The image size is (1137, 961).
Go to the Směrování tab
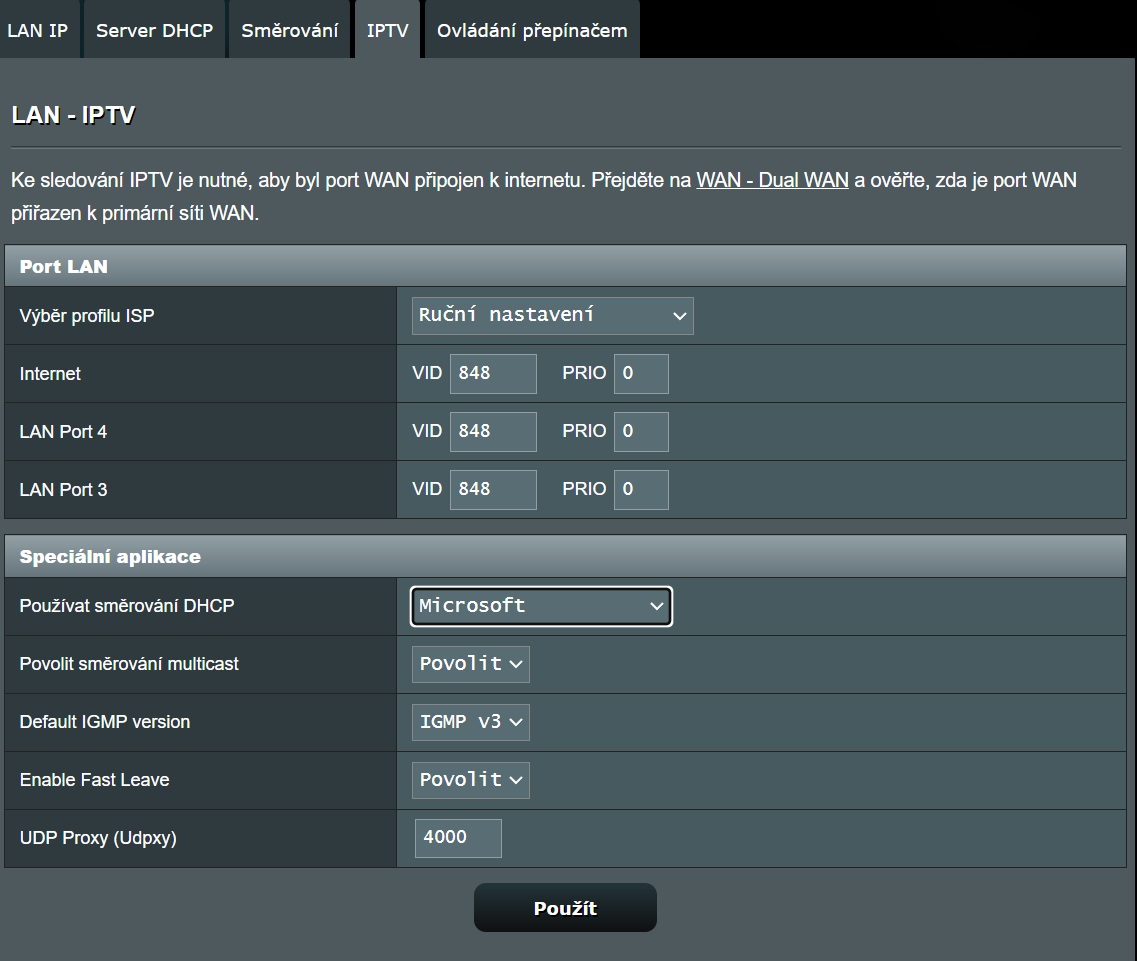tap(289, 30)
